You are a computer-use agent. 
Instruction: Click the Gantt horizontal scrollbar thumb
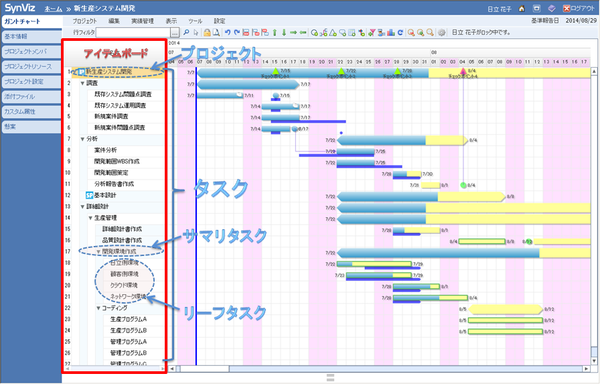[205, 369]
